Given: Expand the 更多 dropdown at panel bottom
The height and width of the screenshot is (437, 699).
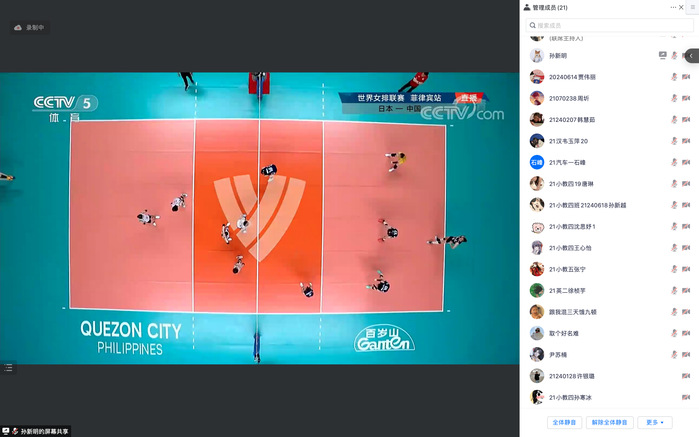Looking at the screenshot, I should click(655, 422).
